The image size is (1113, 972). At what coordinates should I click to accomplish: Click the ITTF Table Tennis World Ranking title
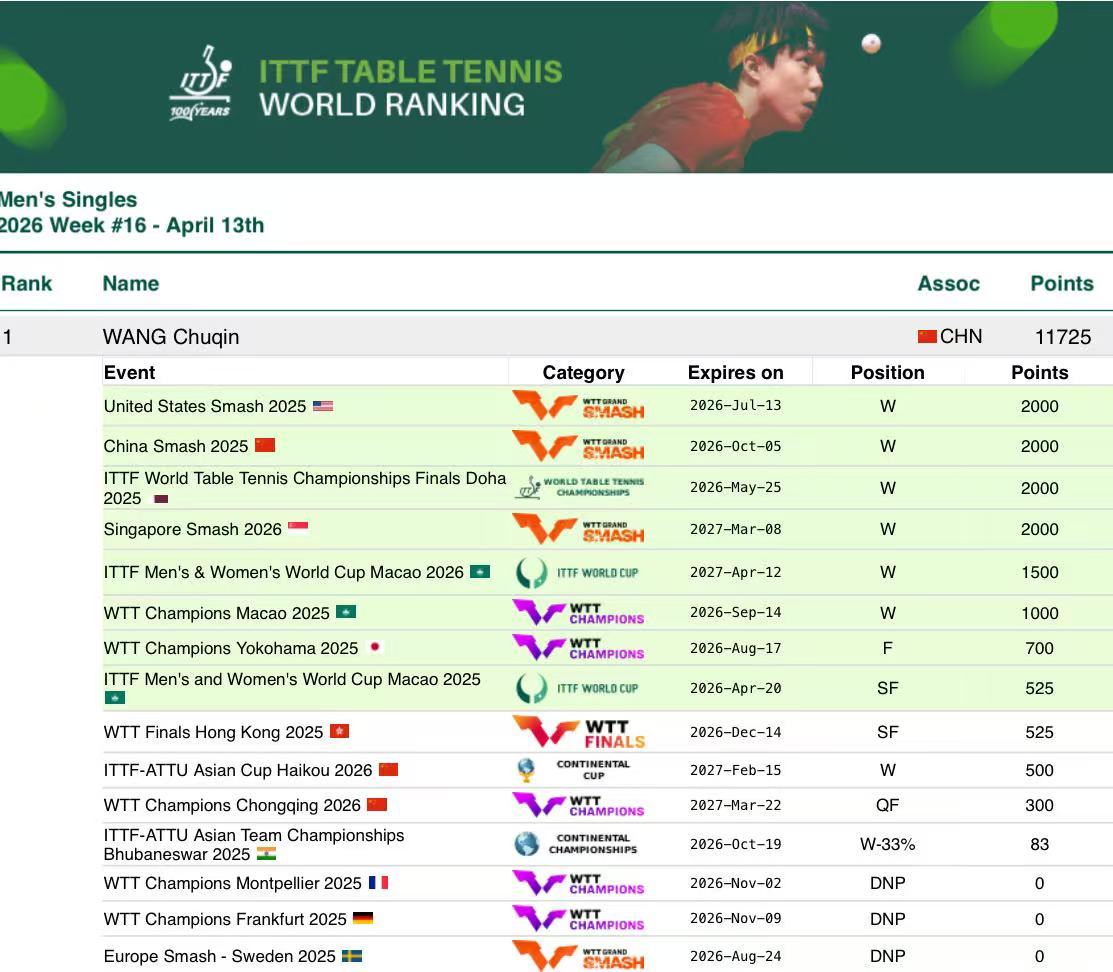(410, 88)
